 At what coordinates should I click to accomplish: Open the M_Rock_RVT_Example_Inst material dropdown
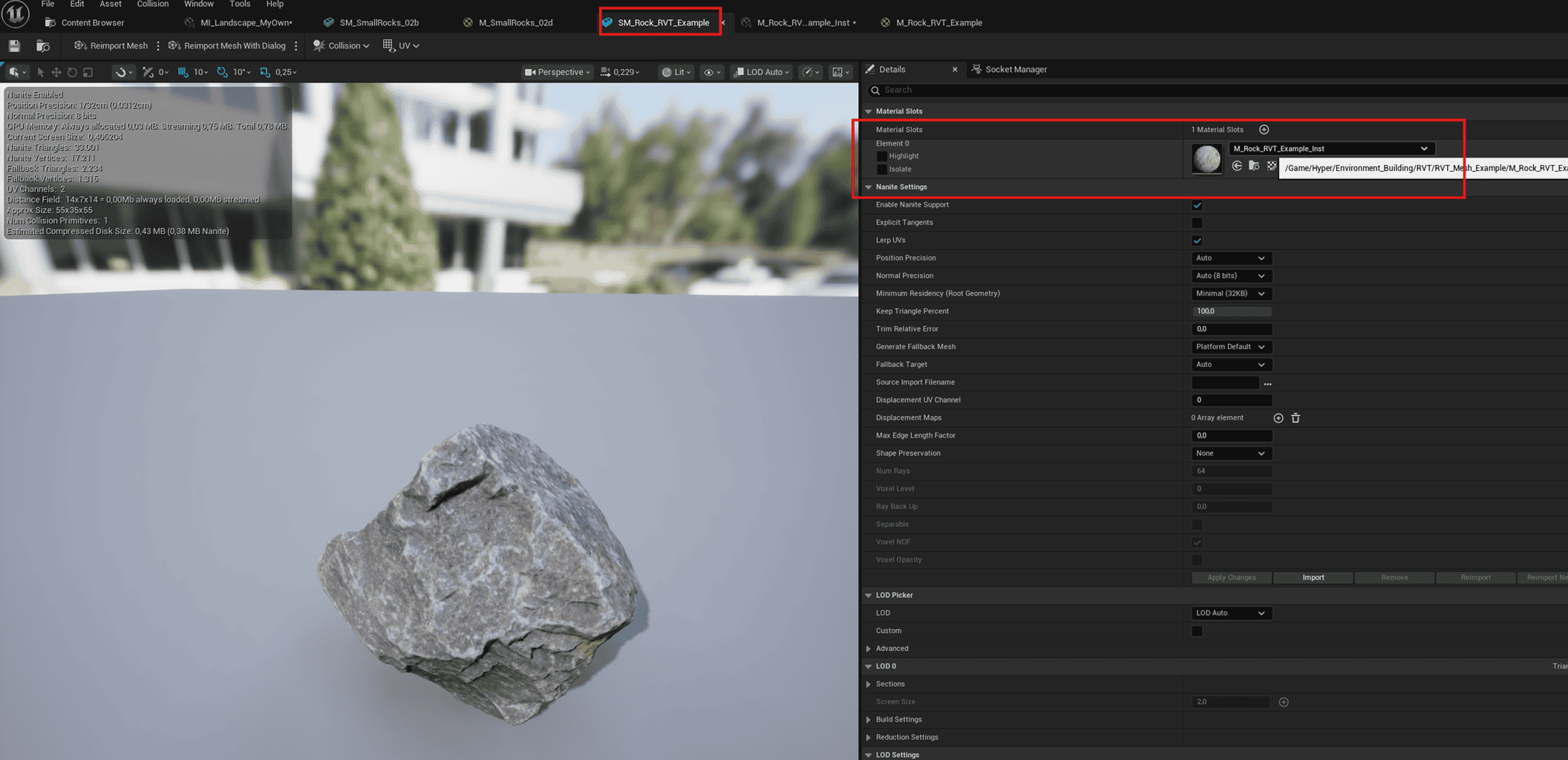(1331, 149)
